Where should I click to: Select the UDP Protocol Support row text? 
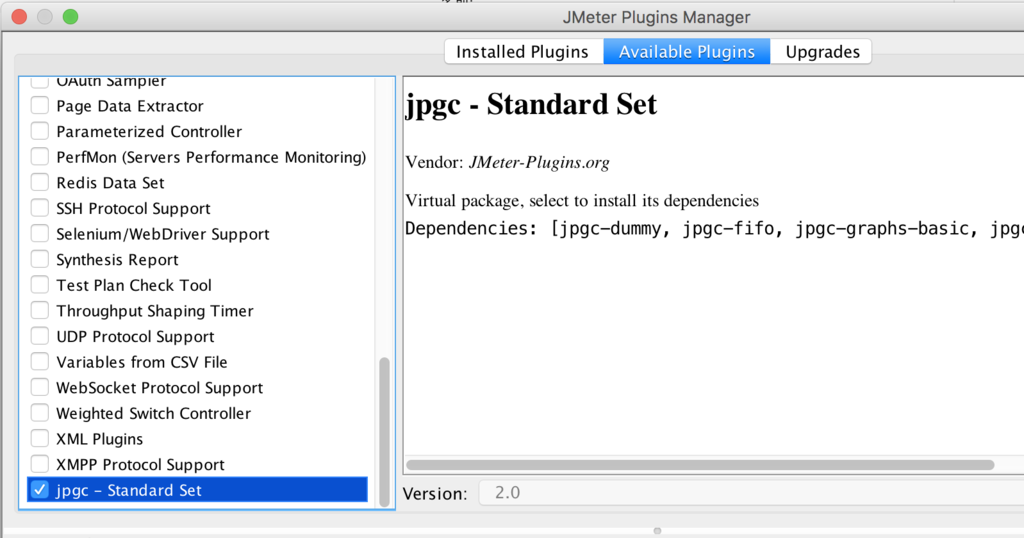135,336
